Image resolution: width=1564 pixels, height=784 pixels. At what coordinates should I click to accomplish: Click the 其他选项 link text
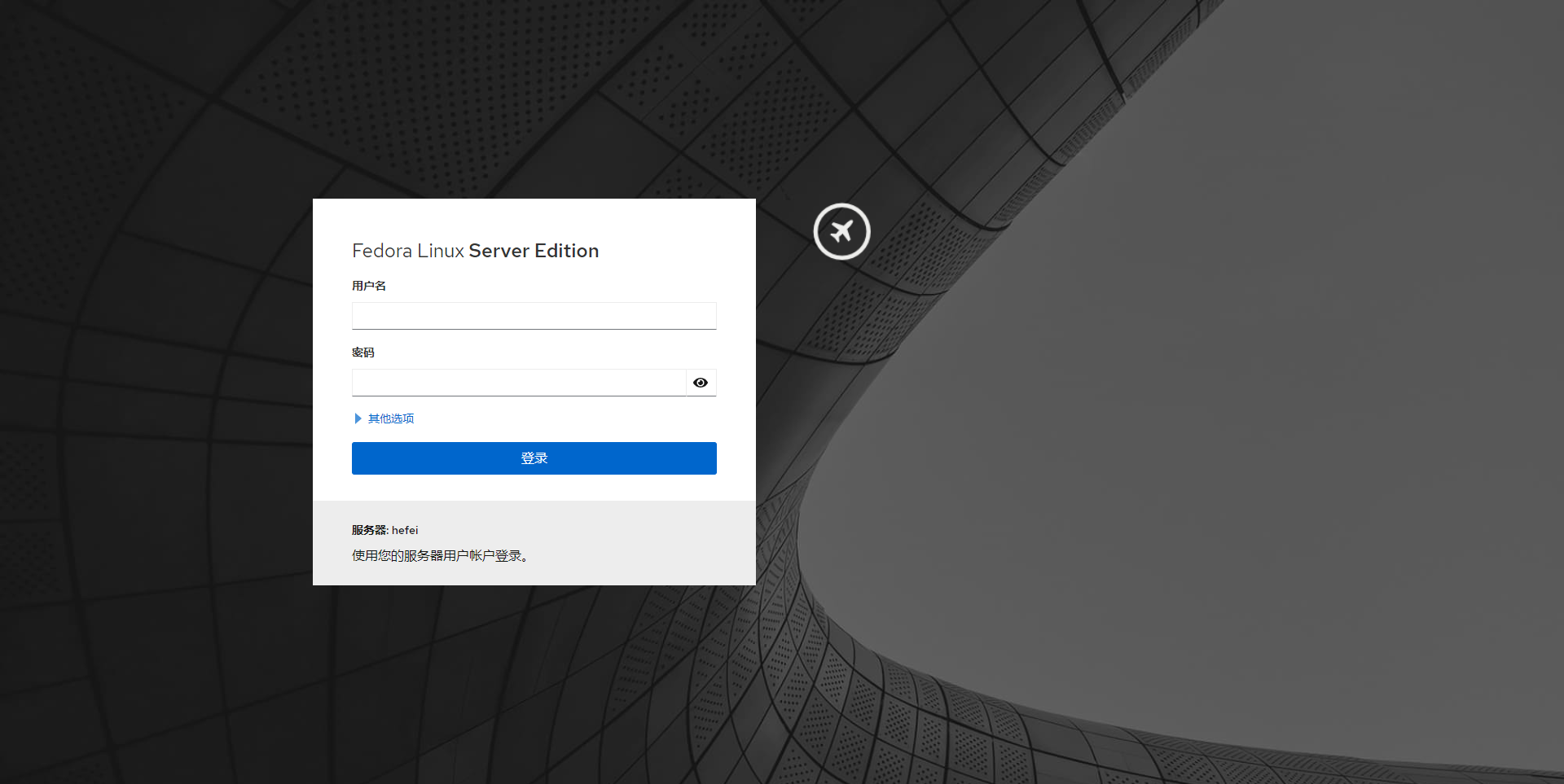pos(391,418)
